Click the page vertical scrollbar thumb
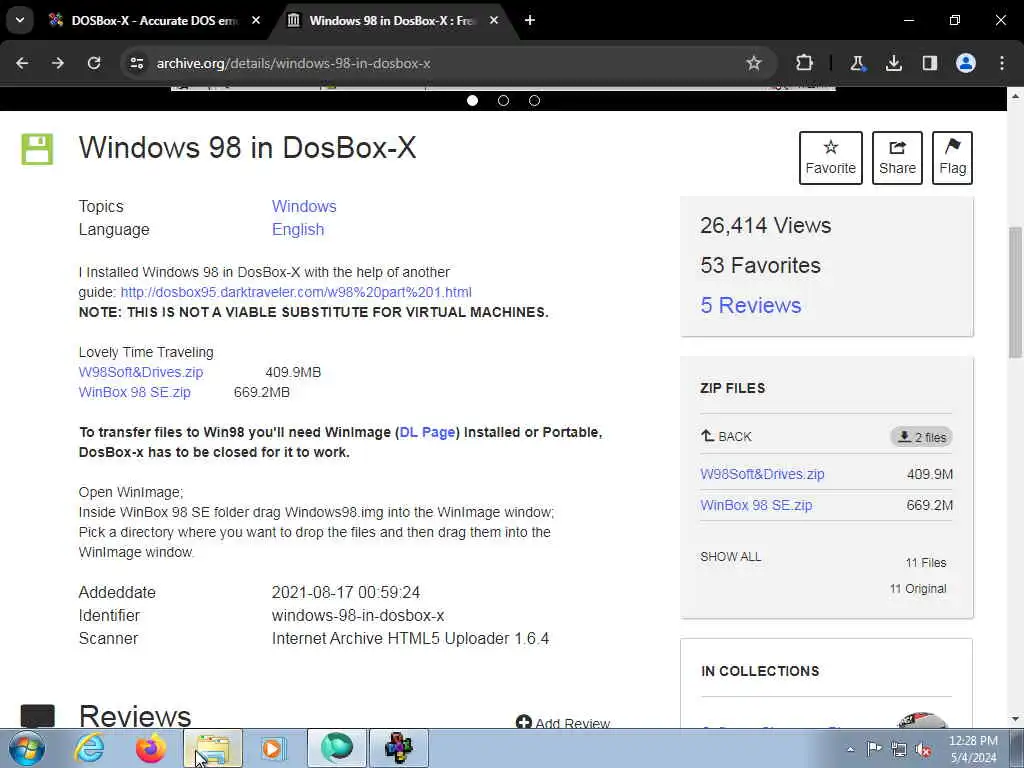1024x768 pixels. click(1015, 292)
